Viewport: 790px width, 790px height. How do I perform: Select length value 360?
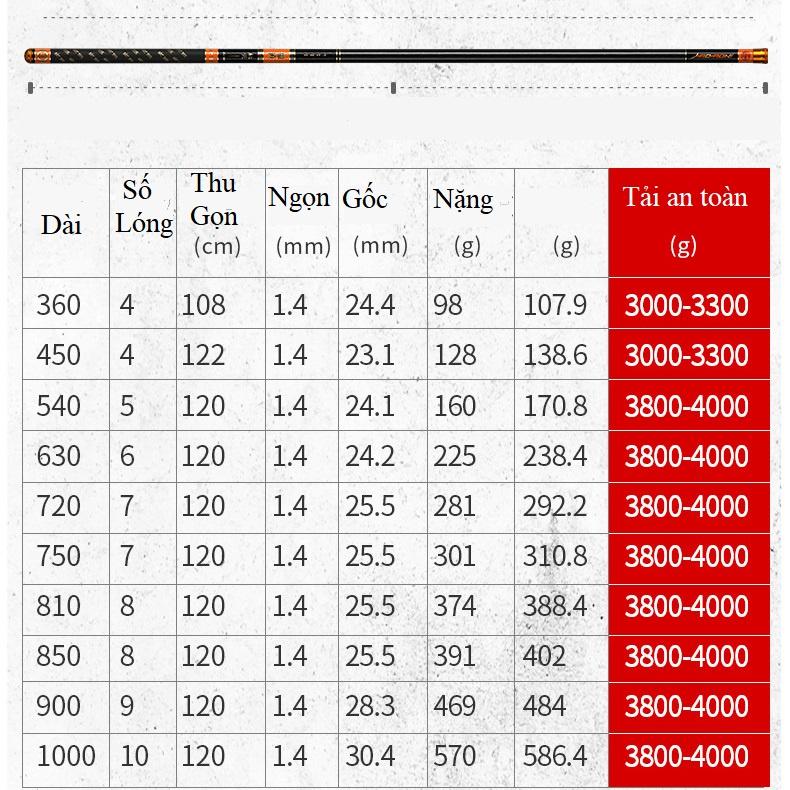[58, 305]
